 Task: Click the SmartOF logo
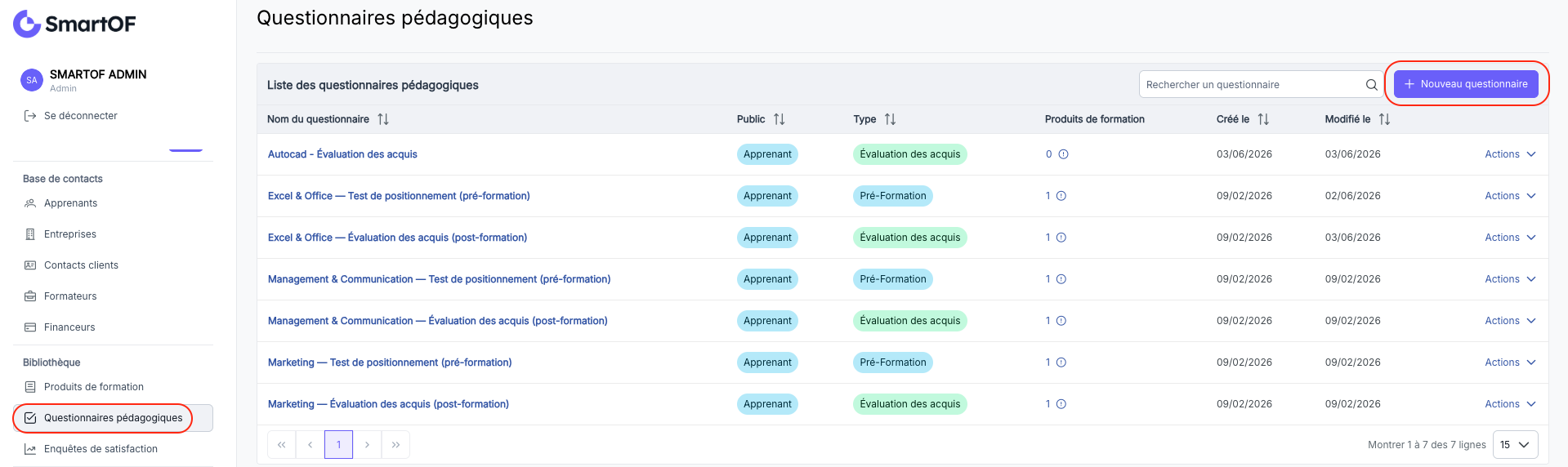point(74,24)
